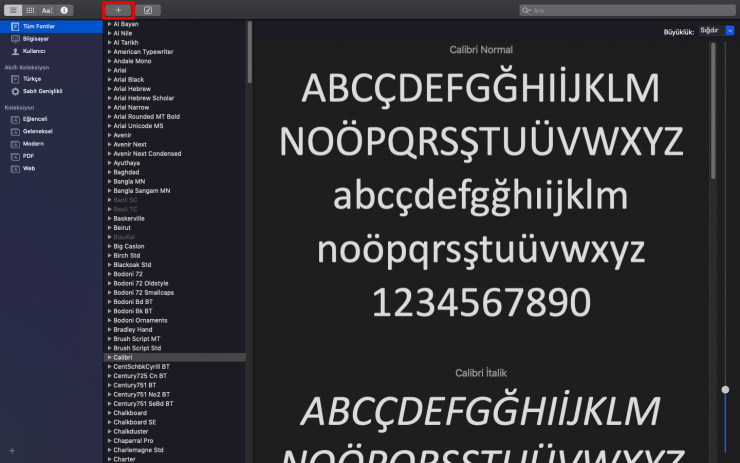
Task: Click the Eğlenceli collection icon
Action: (x=15, y=119)
